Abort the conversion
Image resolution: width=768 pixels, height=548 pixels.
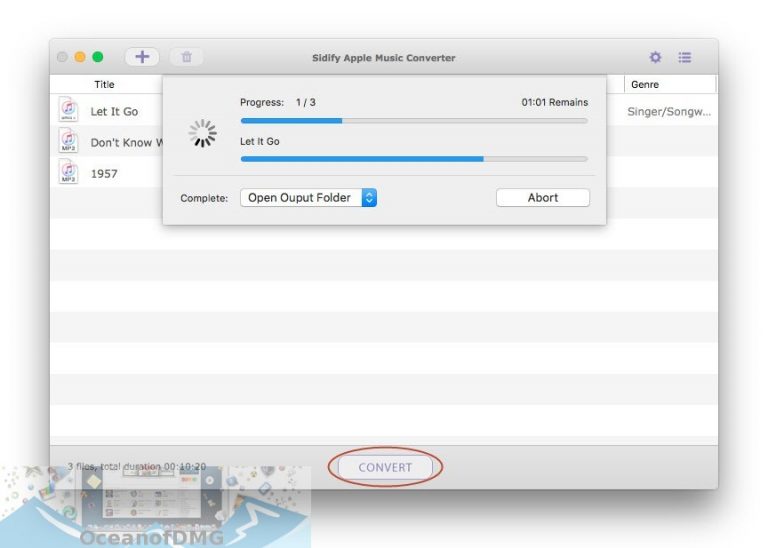point(543,198)
